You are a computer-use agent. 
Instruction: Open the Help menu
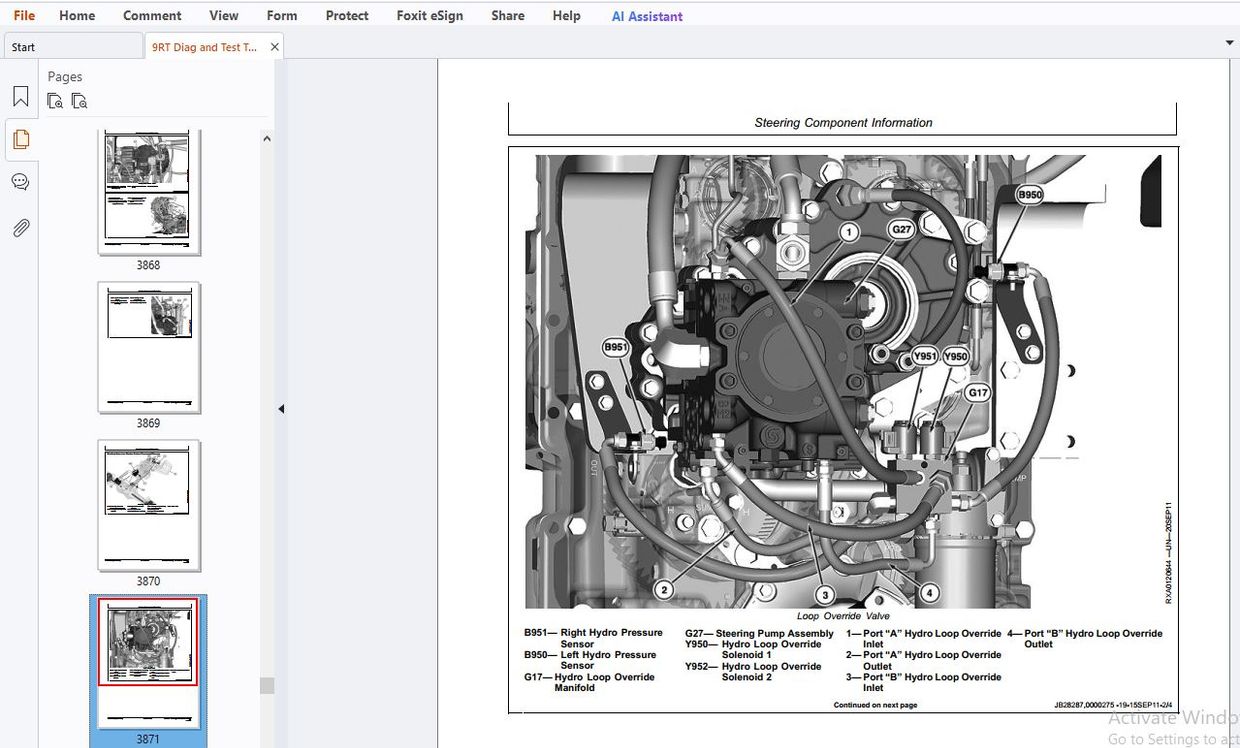pyautogui.click(x=566, y=16)
